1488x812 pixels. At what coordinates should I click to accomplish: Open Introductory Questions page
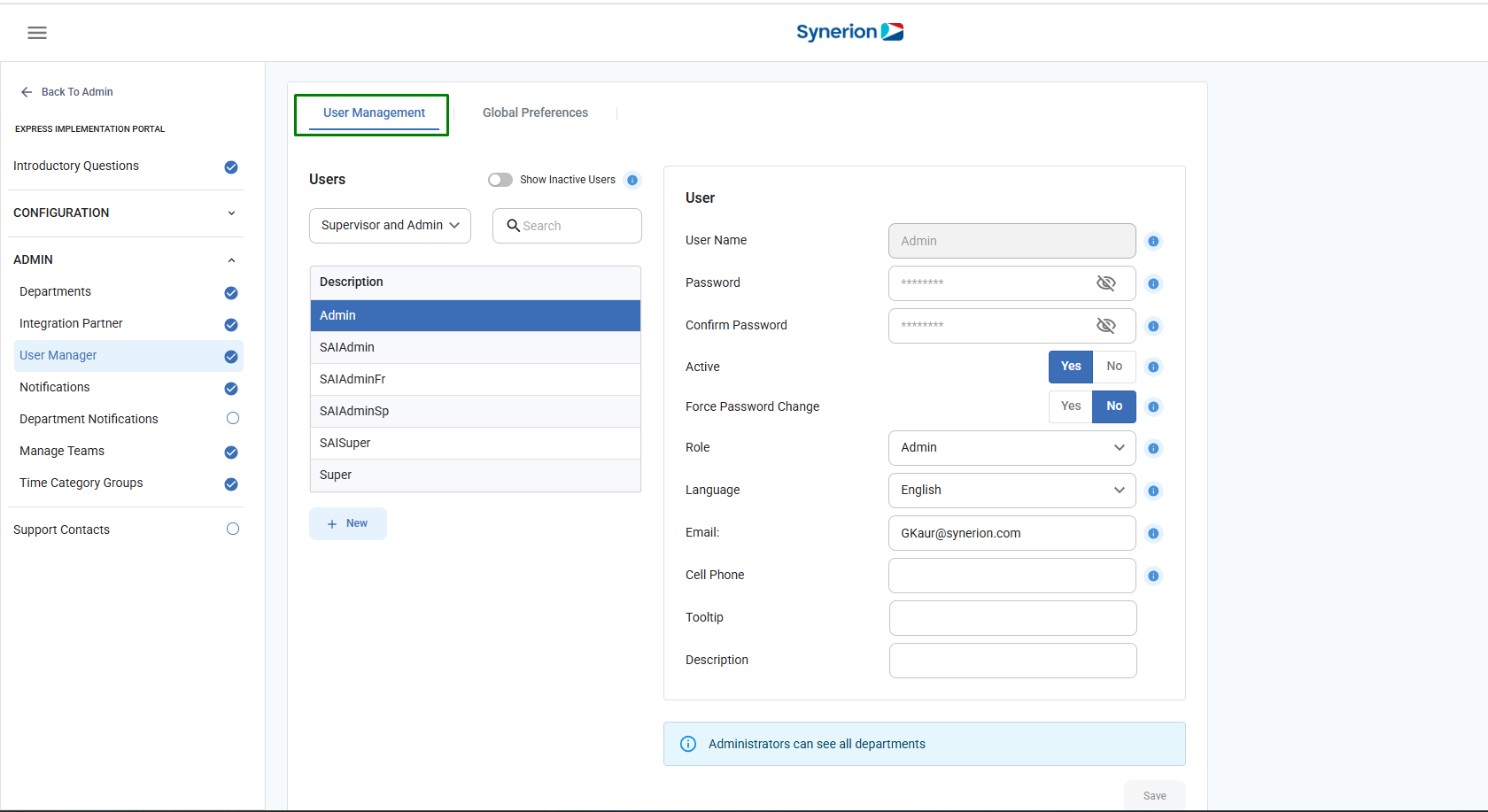(76, 166)
